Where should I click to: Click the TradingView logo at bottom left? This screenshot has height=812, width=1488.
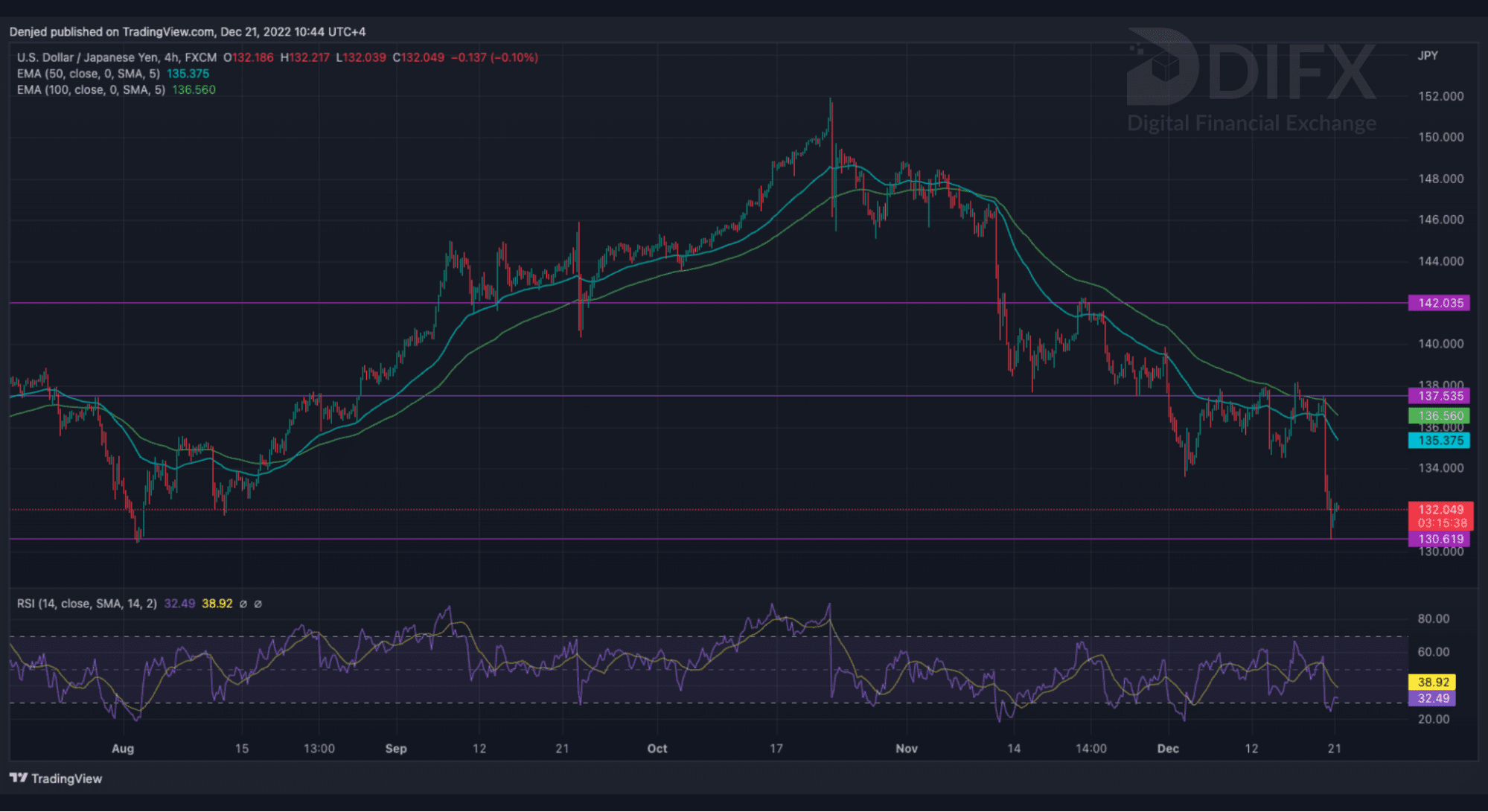56,779
